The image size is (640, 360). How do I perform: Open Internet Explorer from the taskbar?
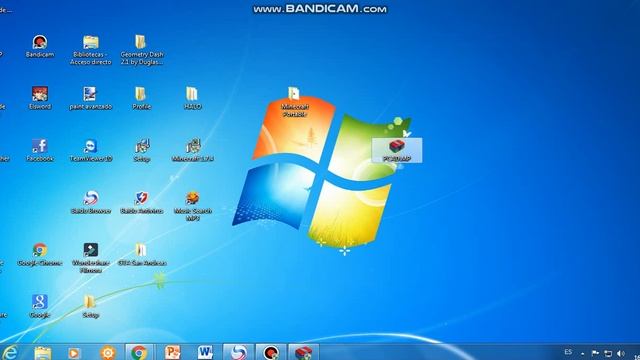click(10, 352)
